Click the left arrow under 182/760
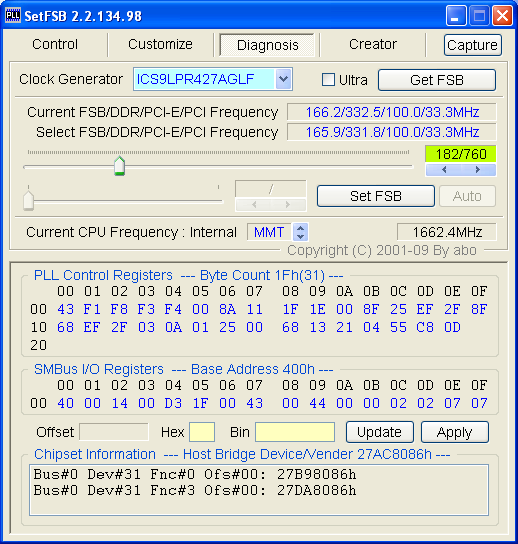This screenshot has width=518, height=544. (444, 170)
